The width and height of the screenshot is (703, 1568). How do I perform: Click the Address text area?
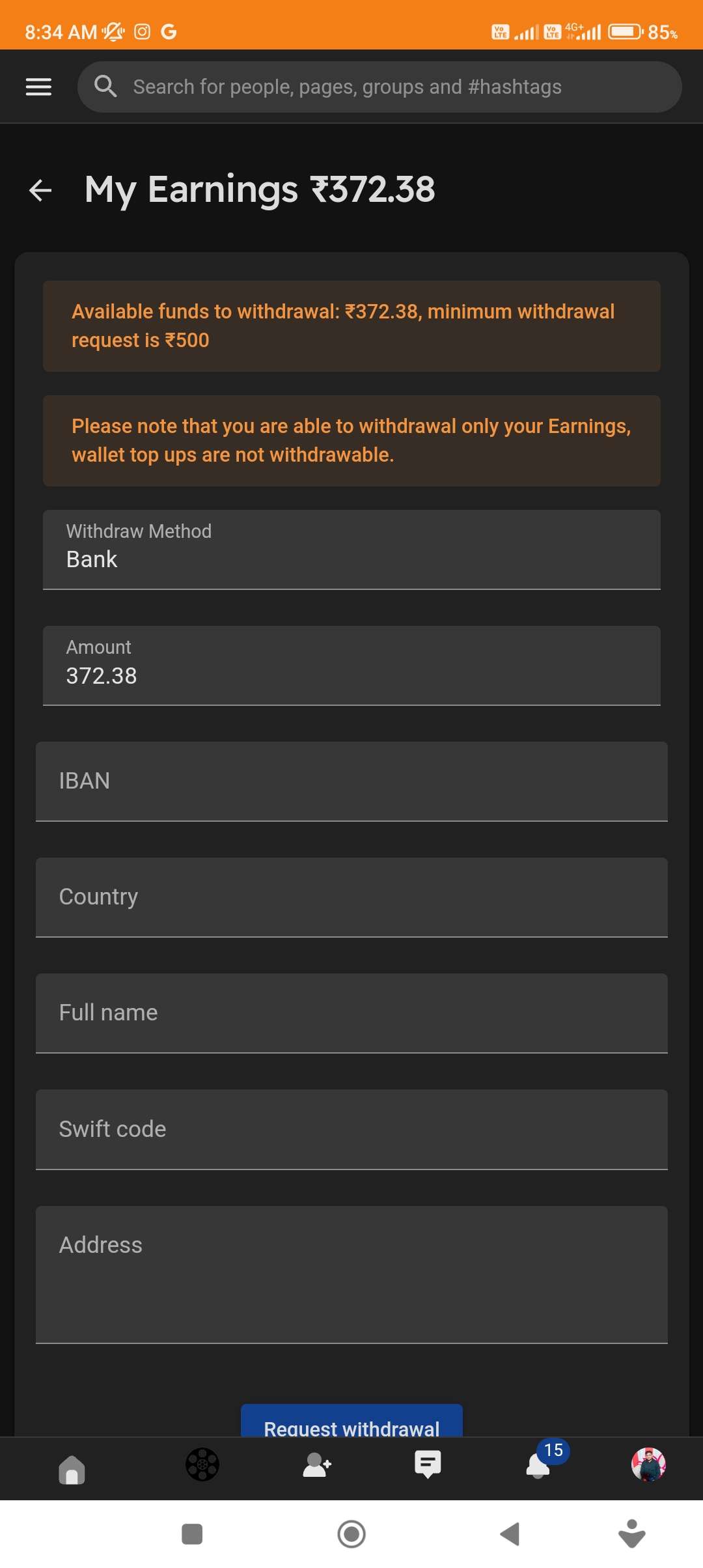(x=351, y=1274)
